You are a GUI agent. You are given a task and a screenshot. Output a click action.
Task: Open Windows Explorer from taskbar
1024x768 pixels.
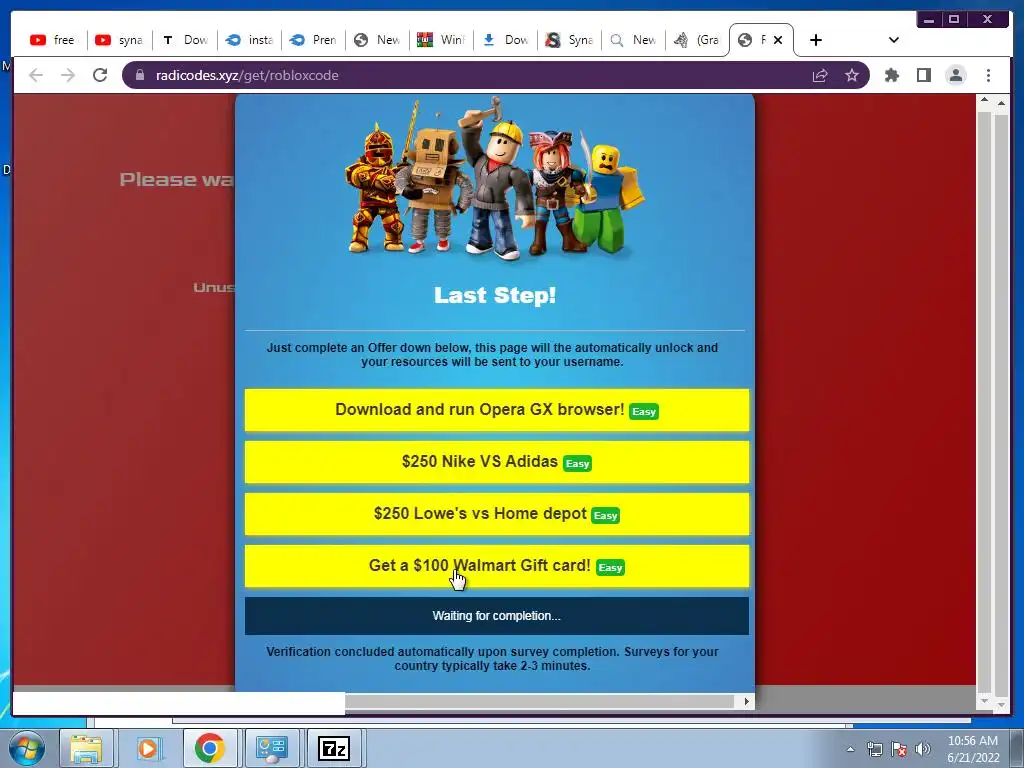86,748
